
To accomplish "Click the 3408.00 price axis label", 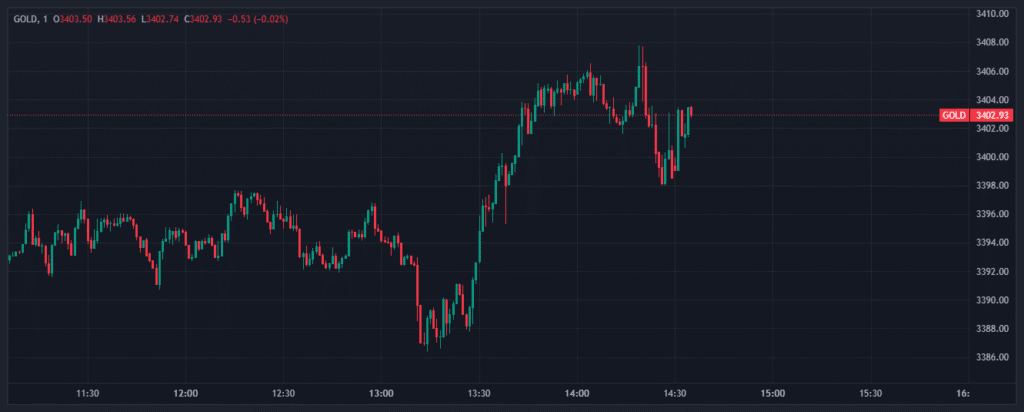I will 992,42.
